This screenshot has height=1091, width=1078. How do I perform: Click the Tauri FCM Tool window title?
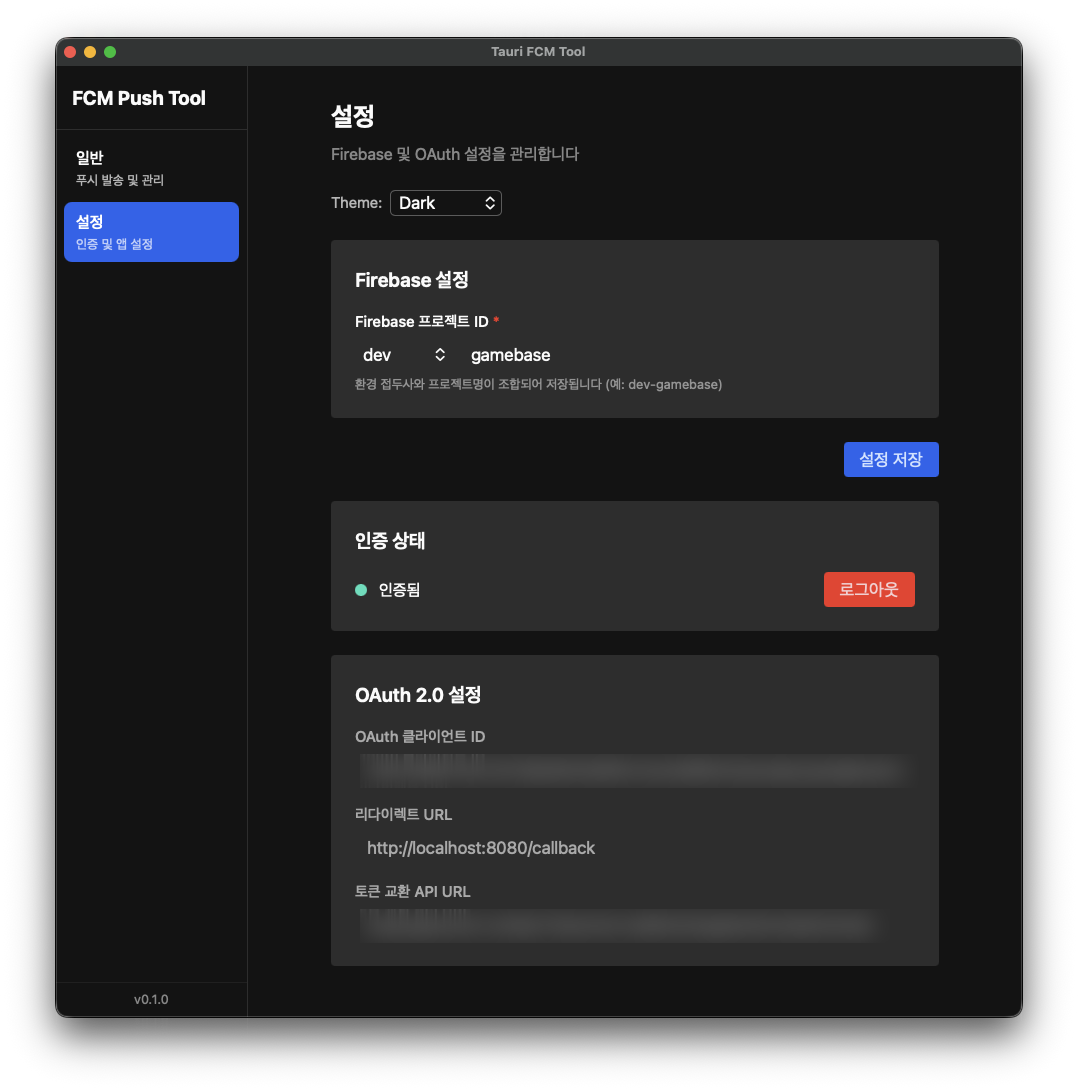tap(538, 51)
